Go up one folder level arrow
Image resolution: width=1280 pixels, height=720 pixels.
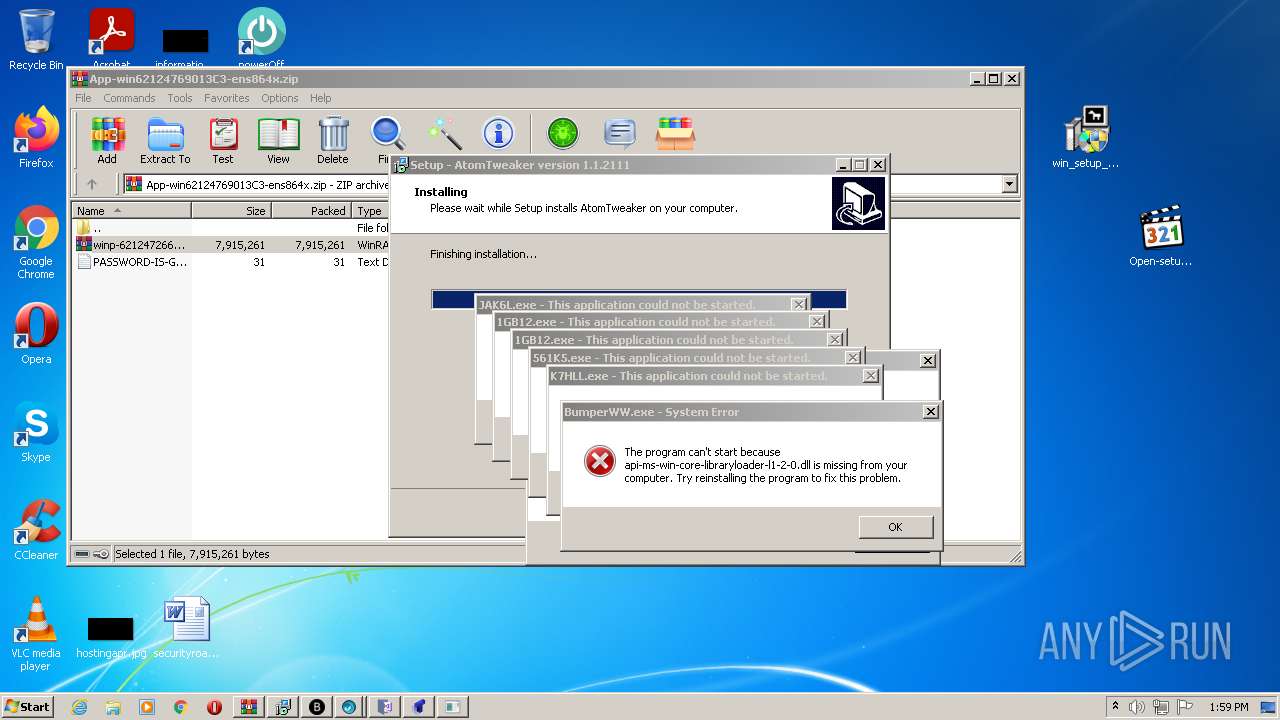[x=92, y=184]
